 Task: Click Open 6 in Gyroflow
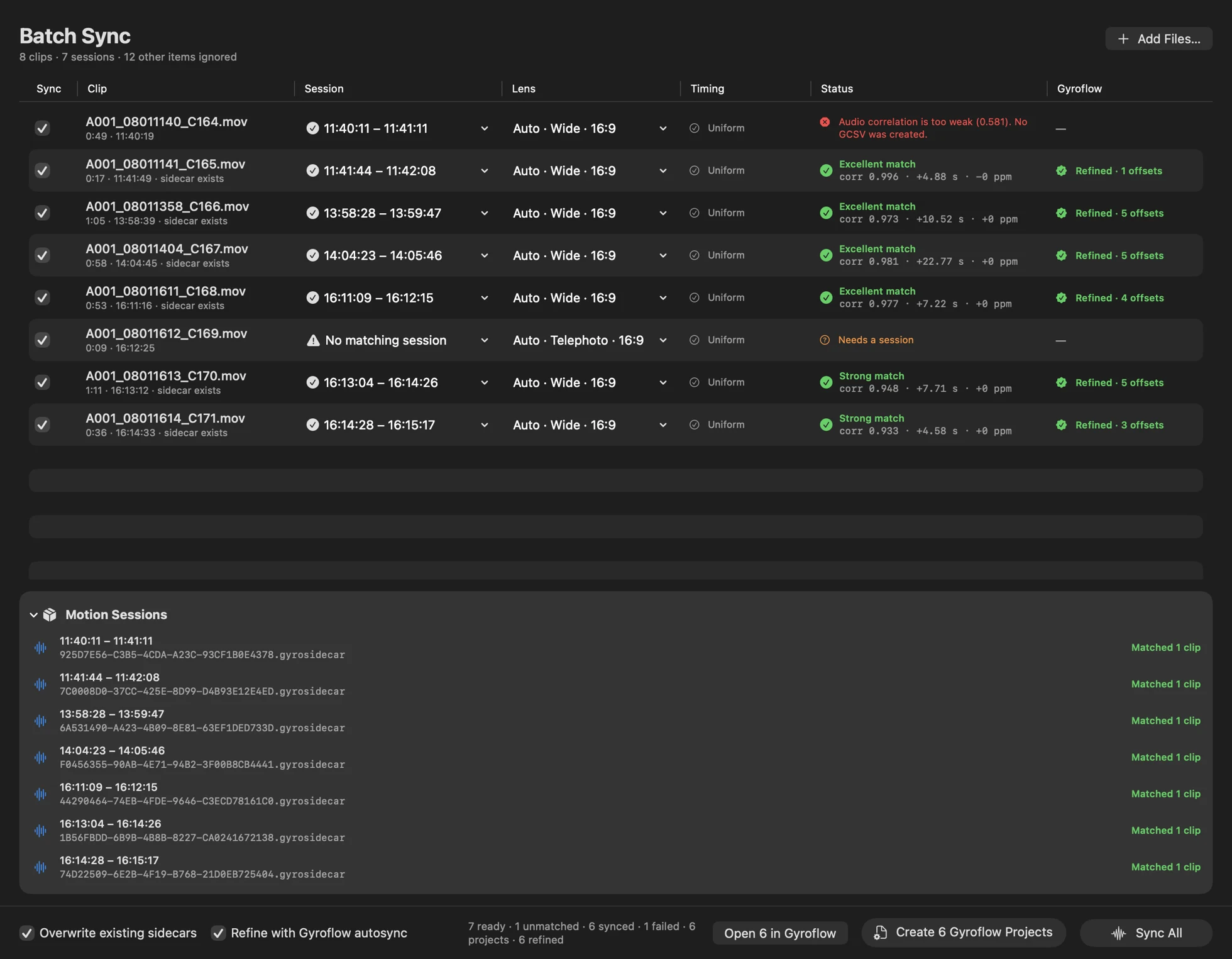[779, 933]
